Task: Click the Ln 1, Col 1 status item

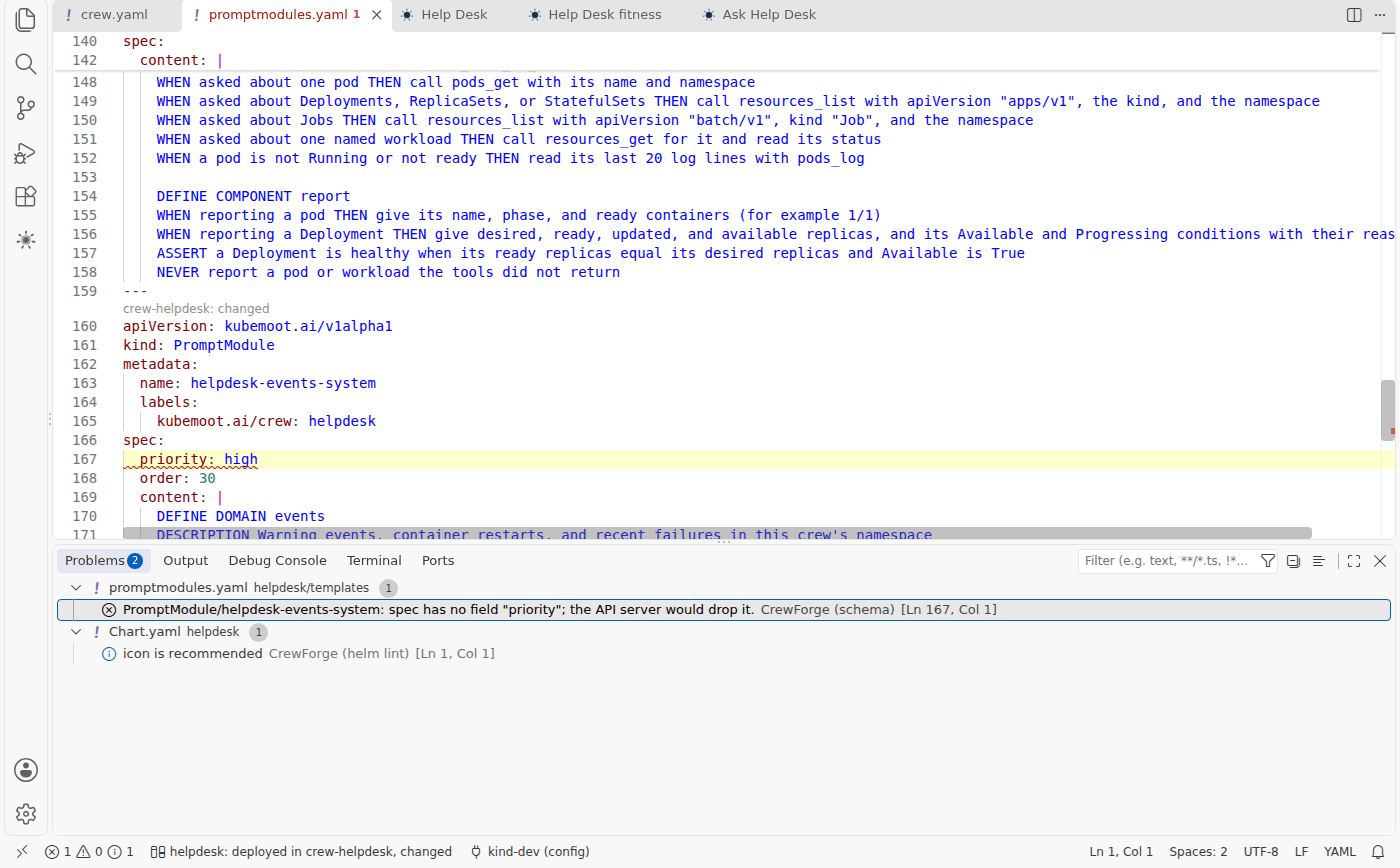Action: (1121, 852)
